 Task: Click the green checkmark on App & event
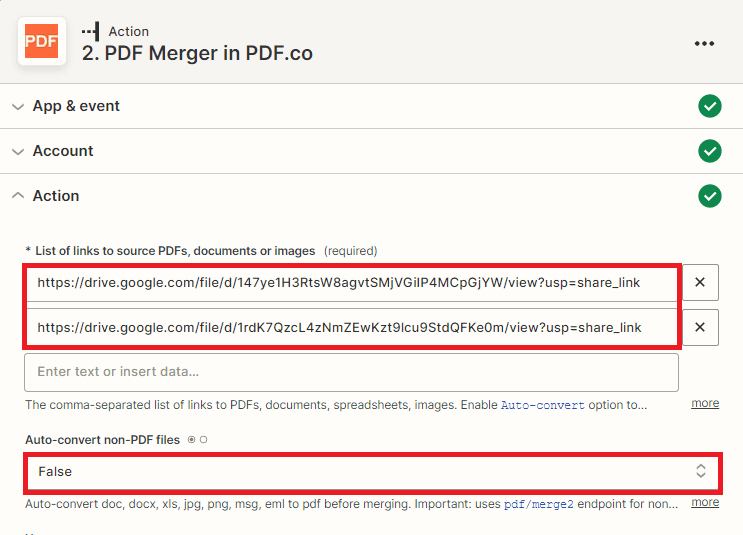(709, 106)
